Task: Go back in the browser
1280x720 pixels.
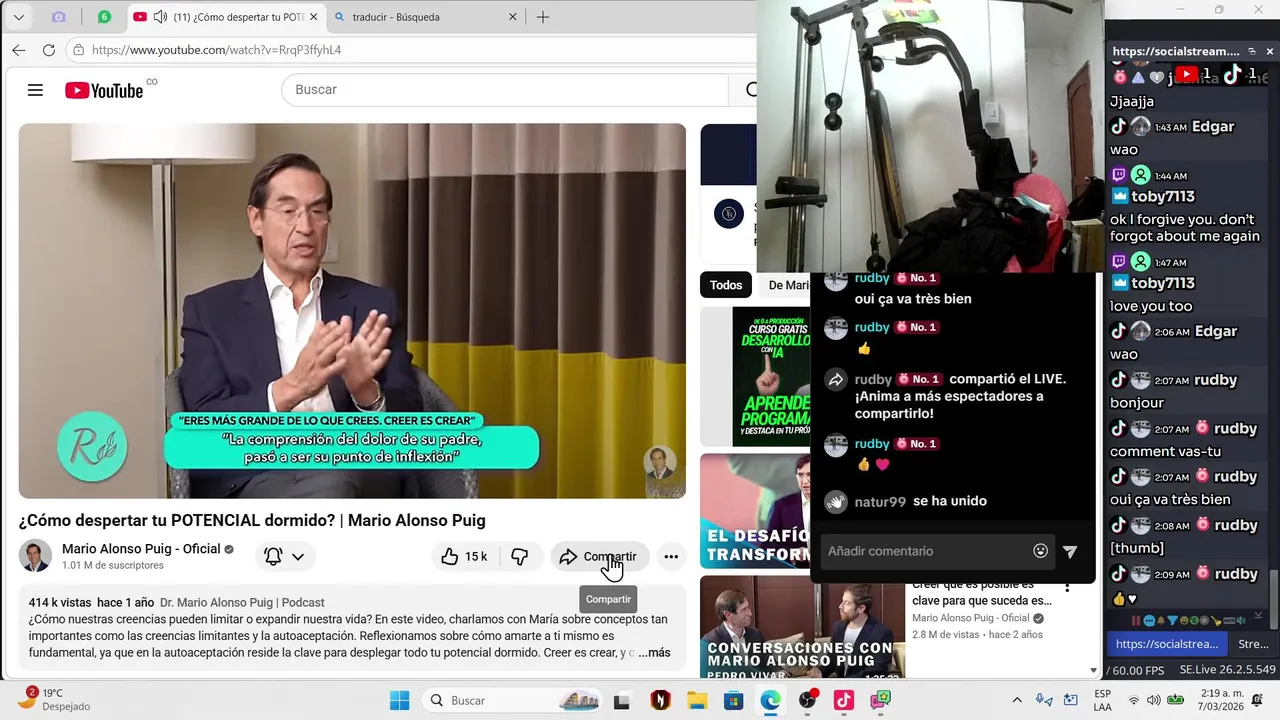Action: click(x=19, y=49)
